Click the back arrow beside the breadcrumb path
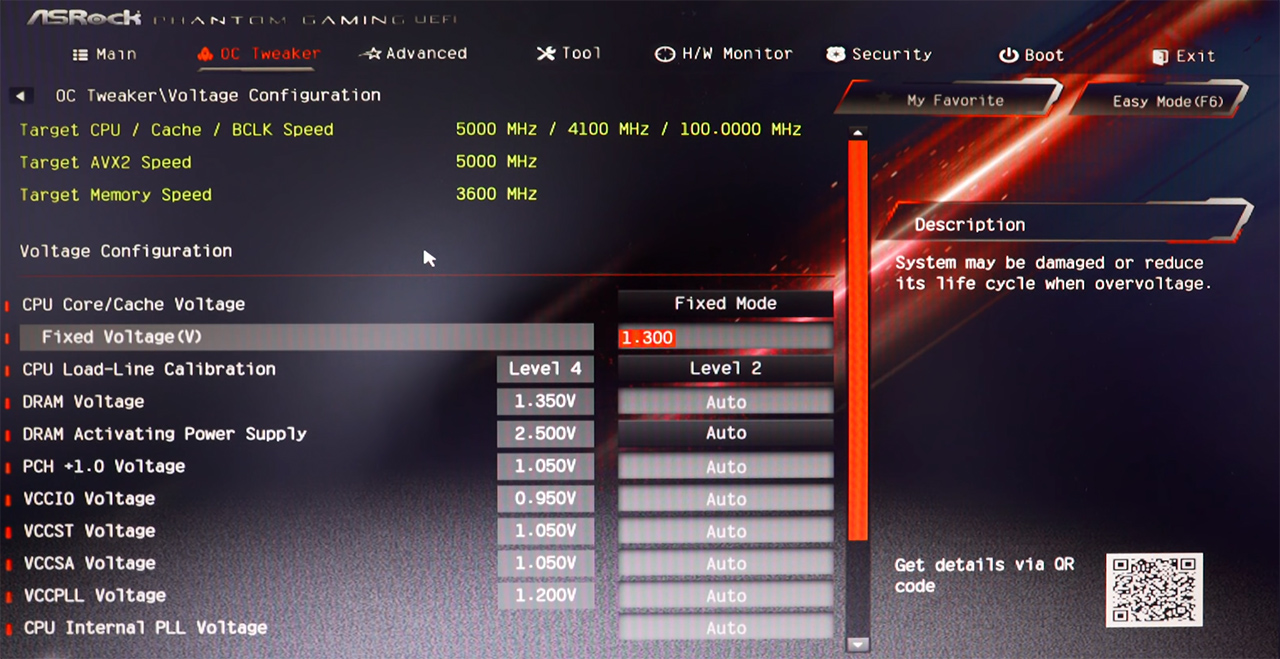Viewport: 1280px width, 659px height. click(19, 96)
